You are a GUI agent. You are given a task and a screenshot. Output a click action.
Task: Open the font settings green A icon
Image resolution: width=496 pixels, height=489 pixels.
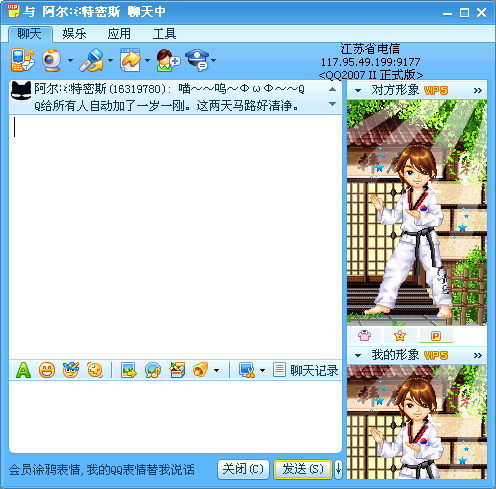pyautogui.click(x=23, y=370)
